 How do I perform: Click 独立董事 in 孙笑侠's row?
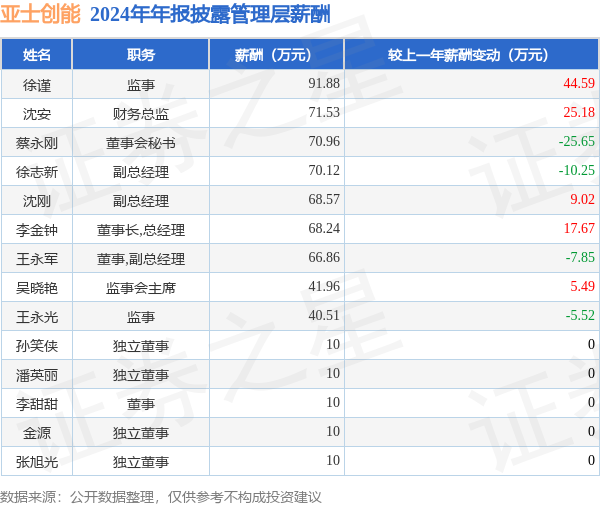(141, 346)
